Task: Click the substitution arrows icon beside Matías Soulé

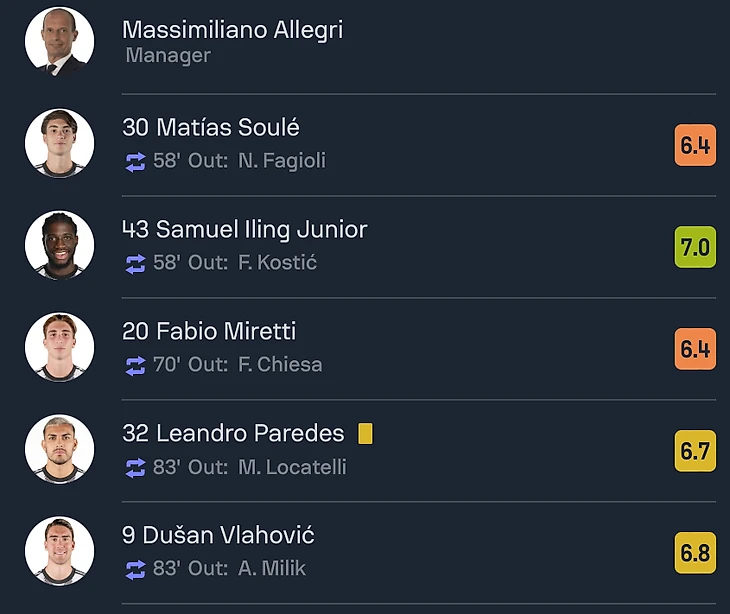Action: click(135, 162)
